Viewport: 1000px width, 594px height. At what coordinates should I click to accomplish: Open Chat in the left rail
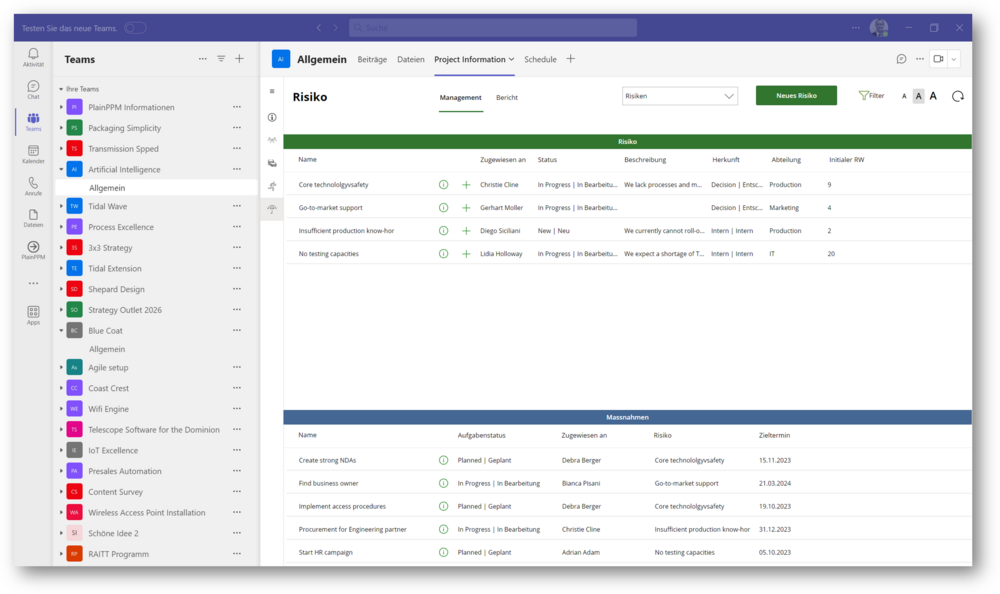(33, 88)
